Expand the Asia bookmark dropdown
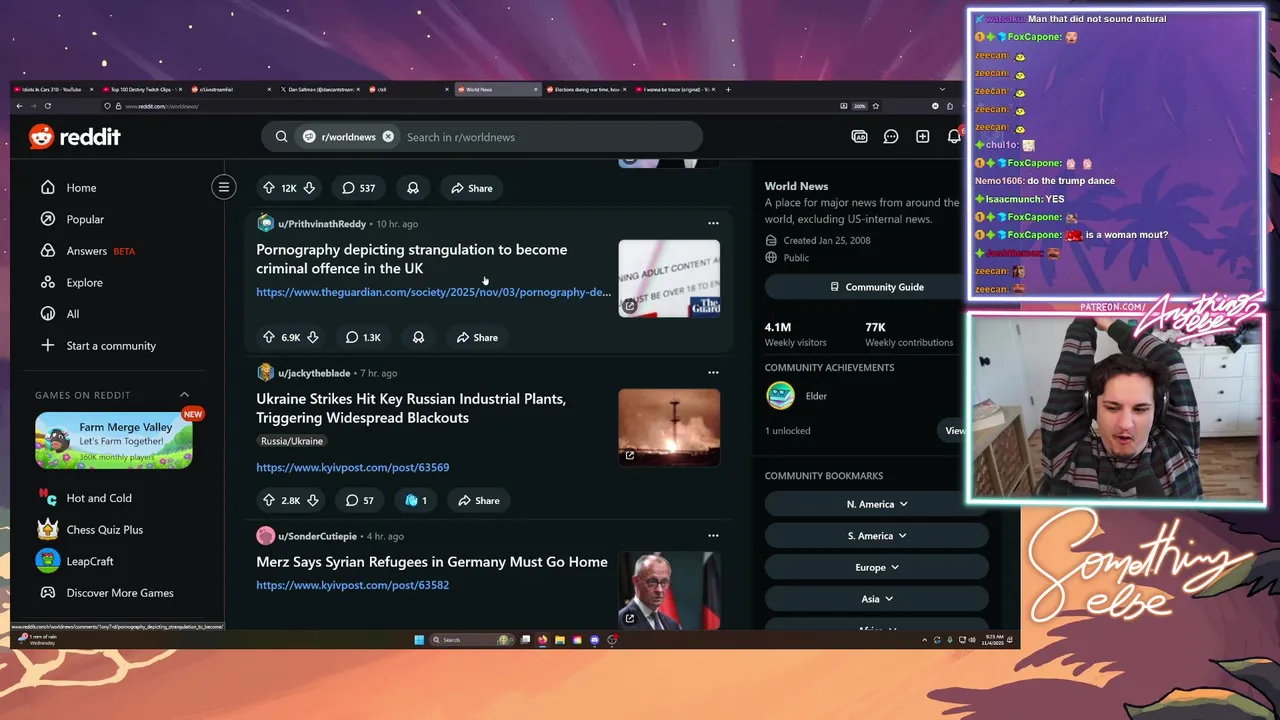The width and height of the screenshot is (1280, 720). 876,599
